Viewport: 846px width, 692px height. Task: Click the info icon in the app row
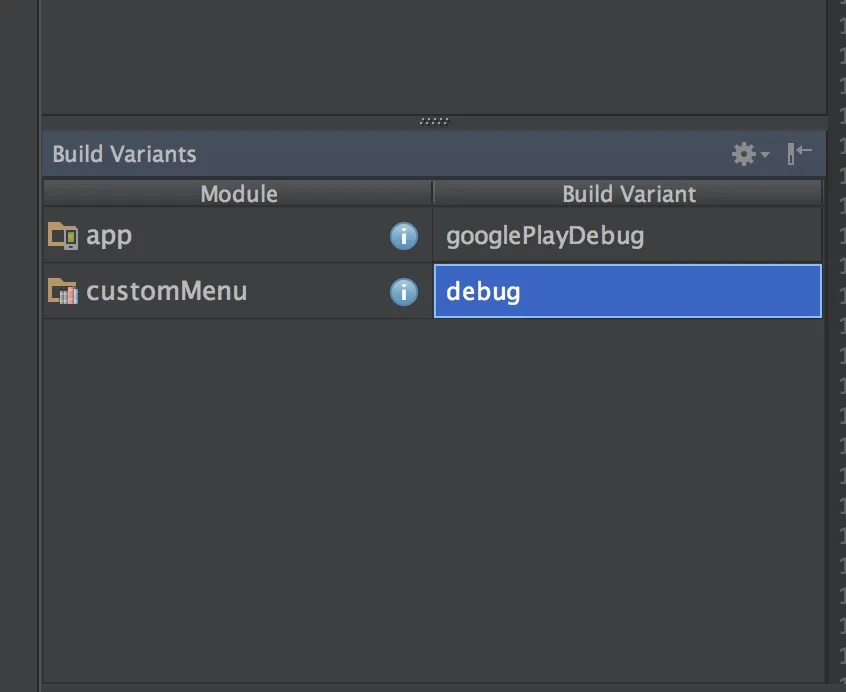(x=403, y=236)
